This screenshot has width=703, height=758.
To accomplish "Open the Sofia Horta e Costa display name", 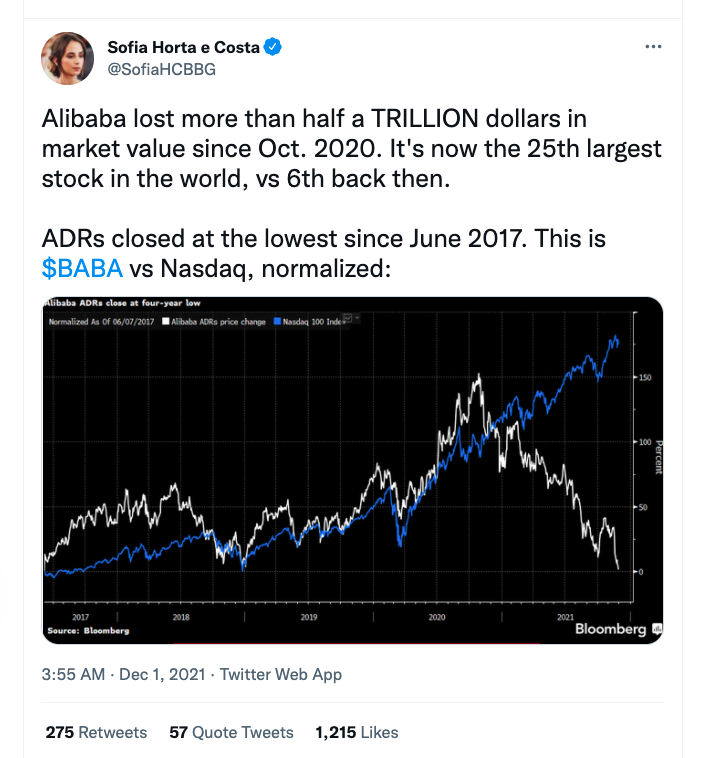I will pos(183,47).
